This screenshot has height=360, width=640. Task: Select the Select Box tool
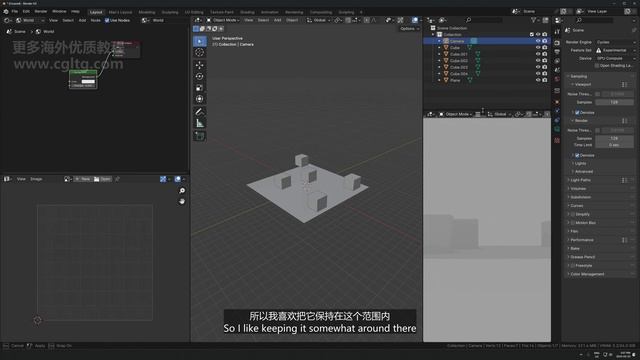click(x=200, y=41)
